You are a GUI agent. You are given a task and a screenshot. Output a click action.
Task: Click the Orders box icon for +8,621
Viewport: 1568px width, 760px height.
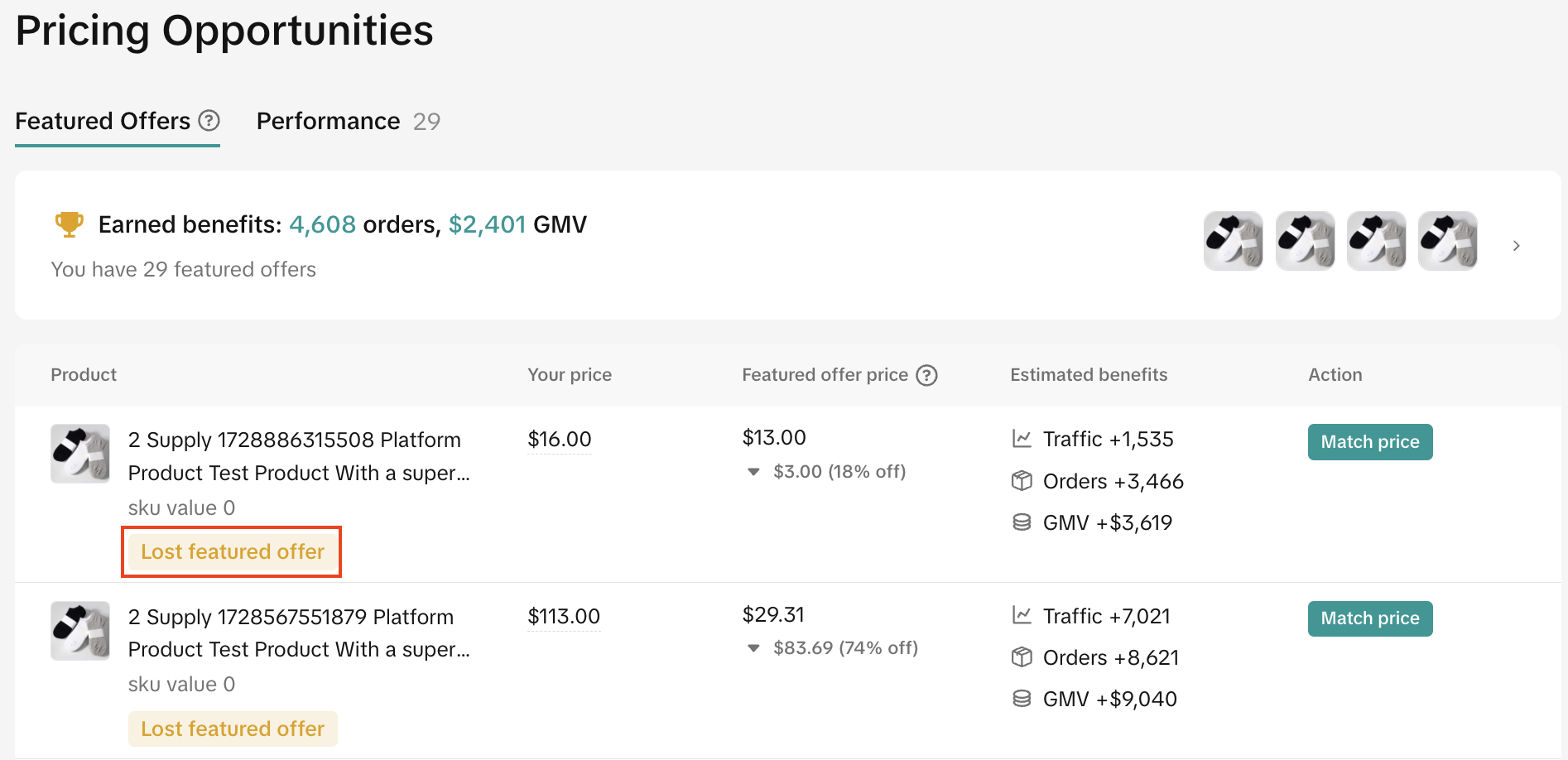1022,657
